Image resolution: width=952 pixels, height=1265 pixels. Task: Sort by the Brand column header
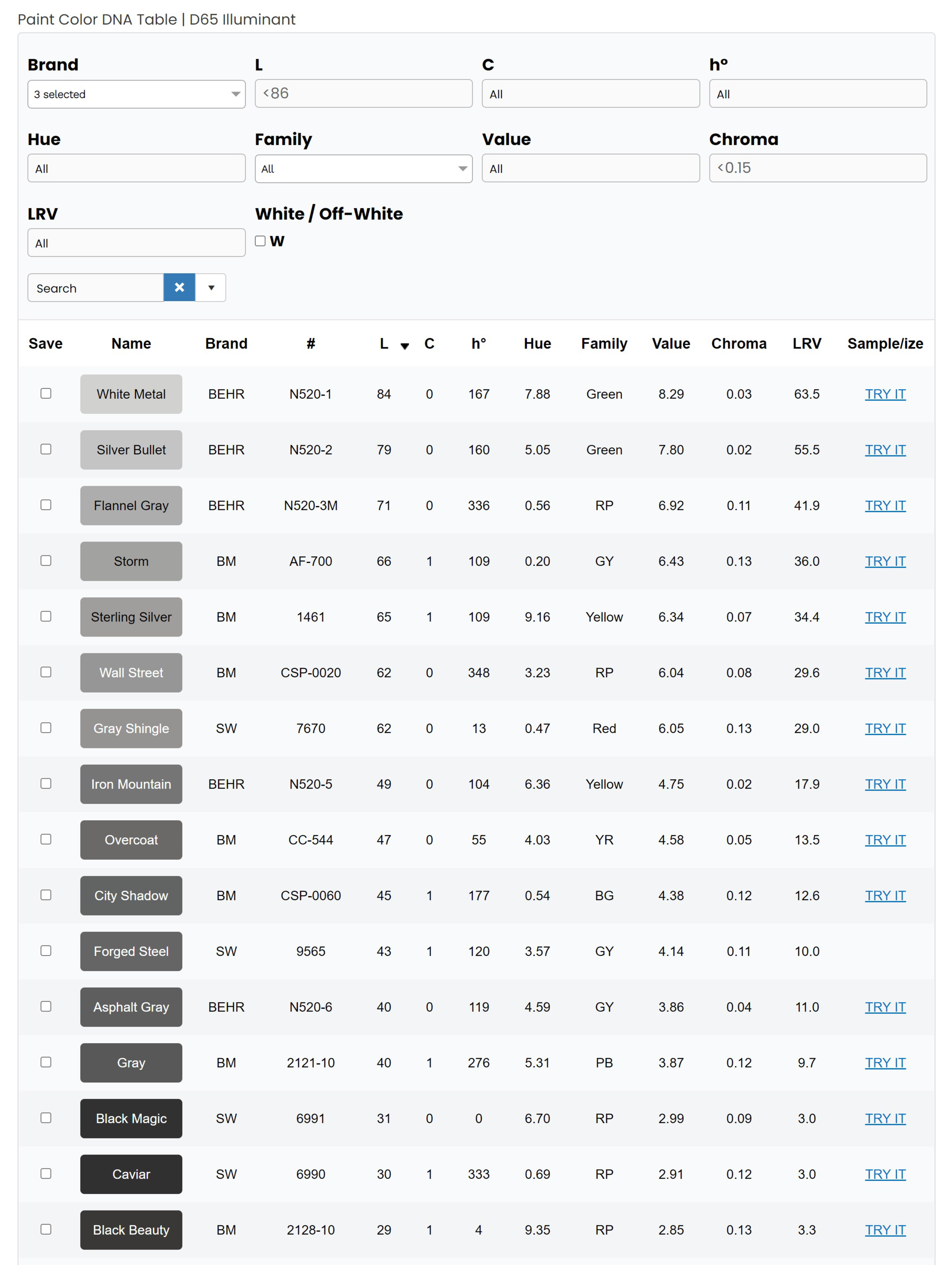pos(226,344)
